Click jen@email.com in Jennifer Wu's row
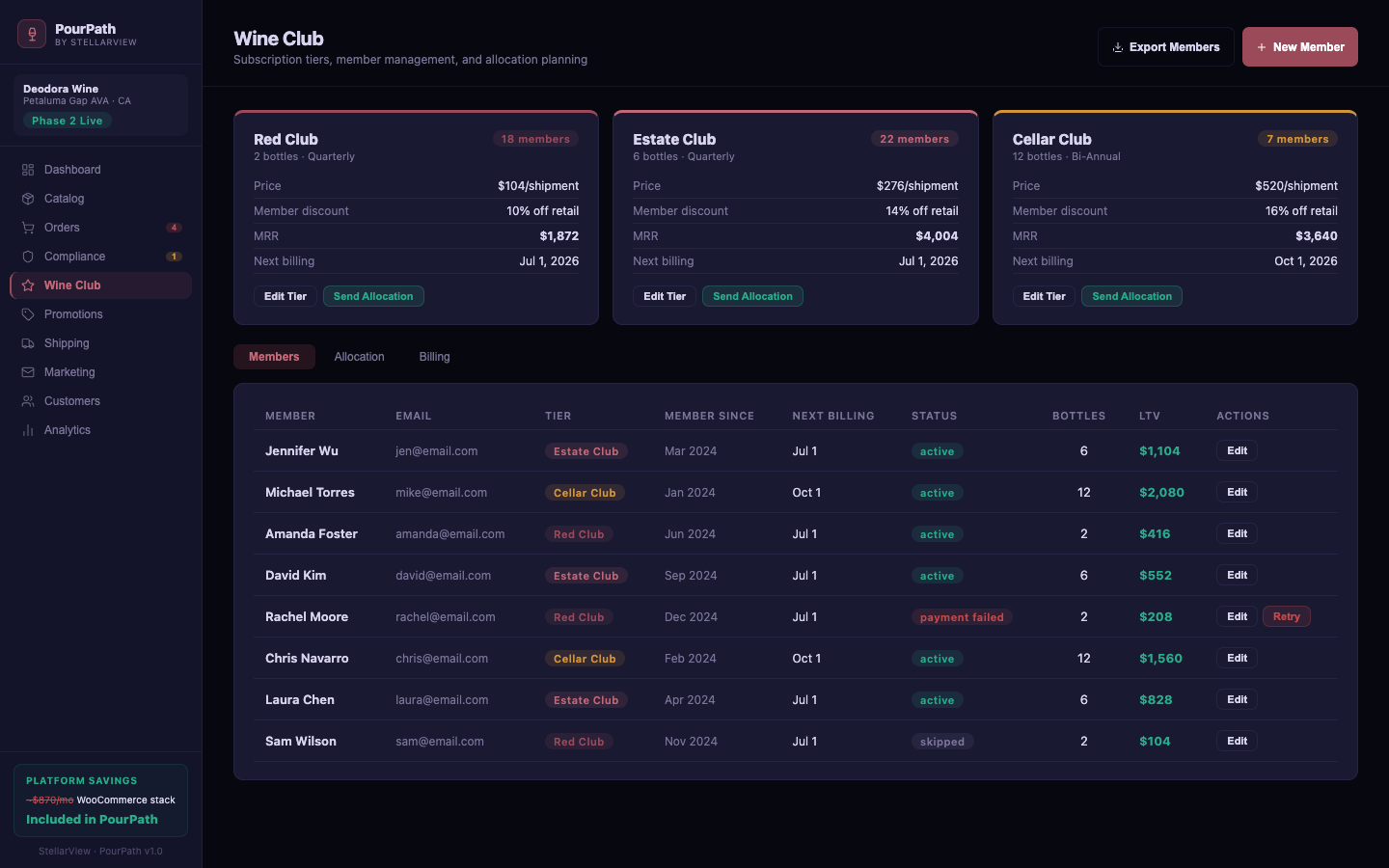This screenshot has width=1389, height=868. coord(436,451)
